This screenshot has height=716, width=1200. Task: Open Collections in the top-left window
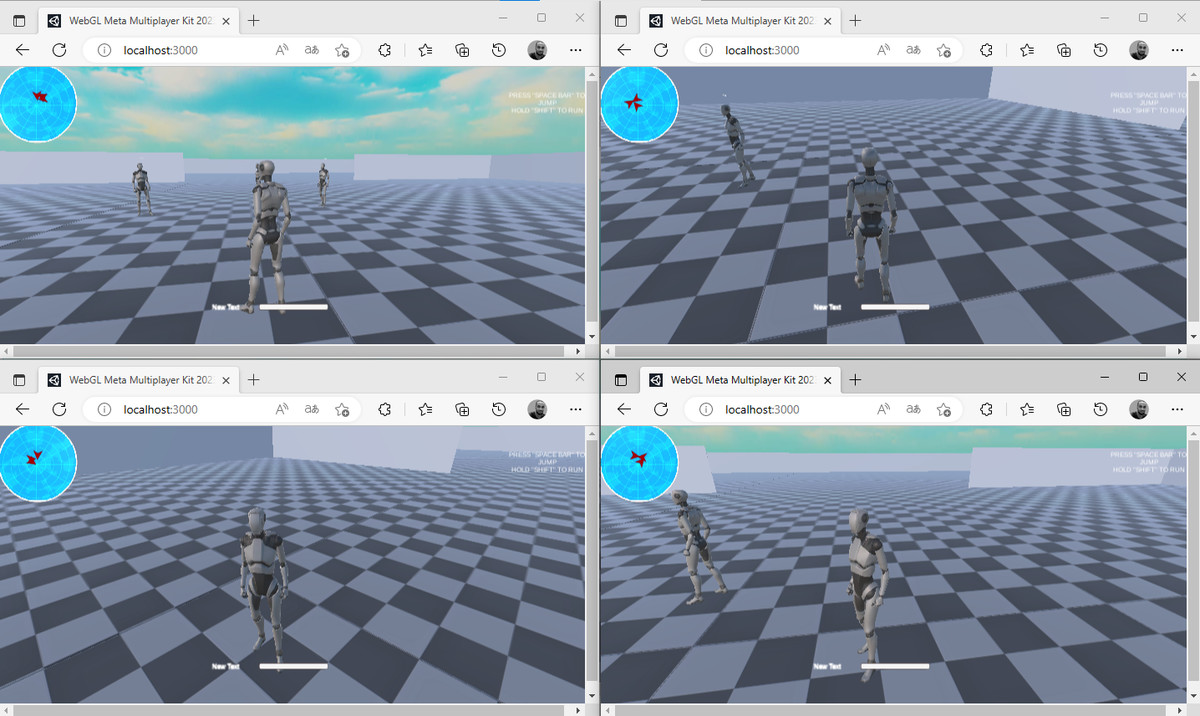pyautogui.click(x=462, y=50)
